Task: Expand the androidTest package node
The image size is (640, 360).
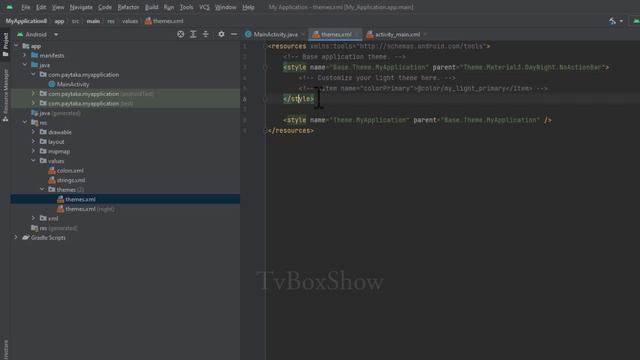Action: tap(33, 93)
